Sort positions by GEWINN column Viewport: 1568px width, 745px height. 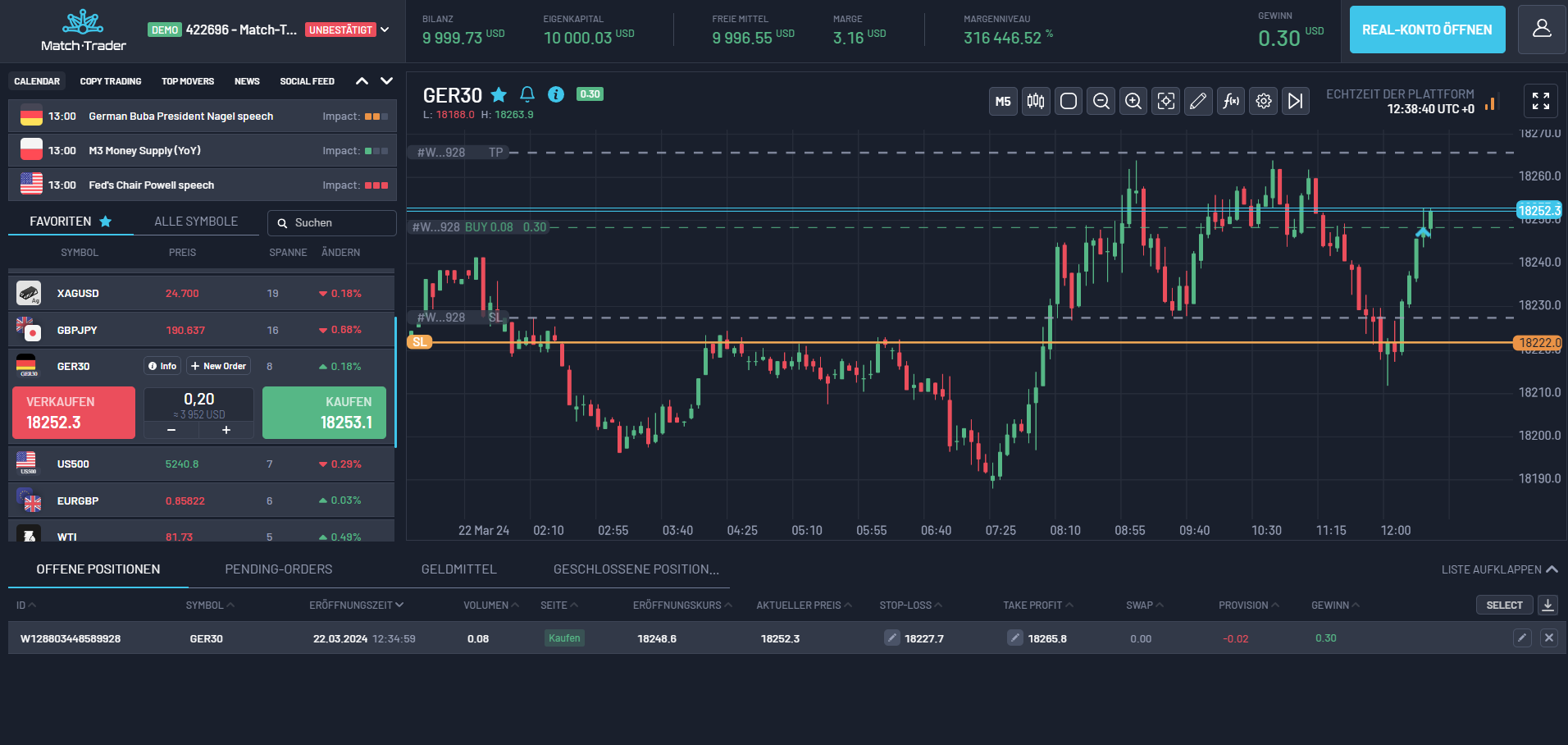pos(1335,606)
